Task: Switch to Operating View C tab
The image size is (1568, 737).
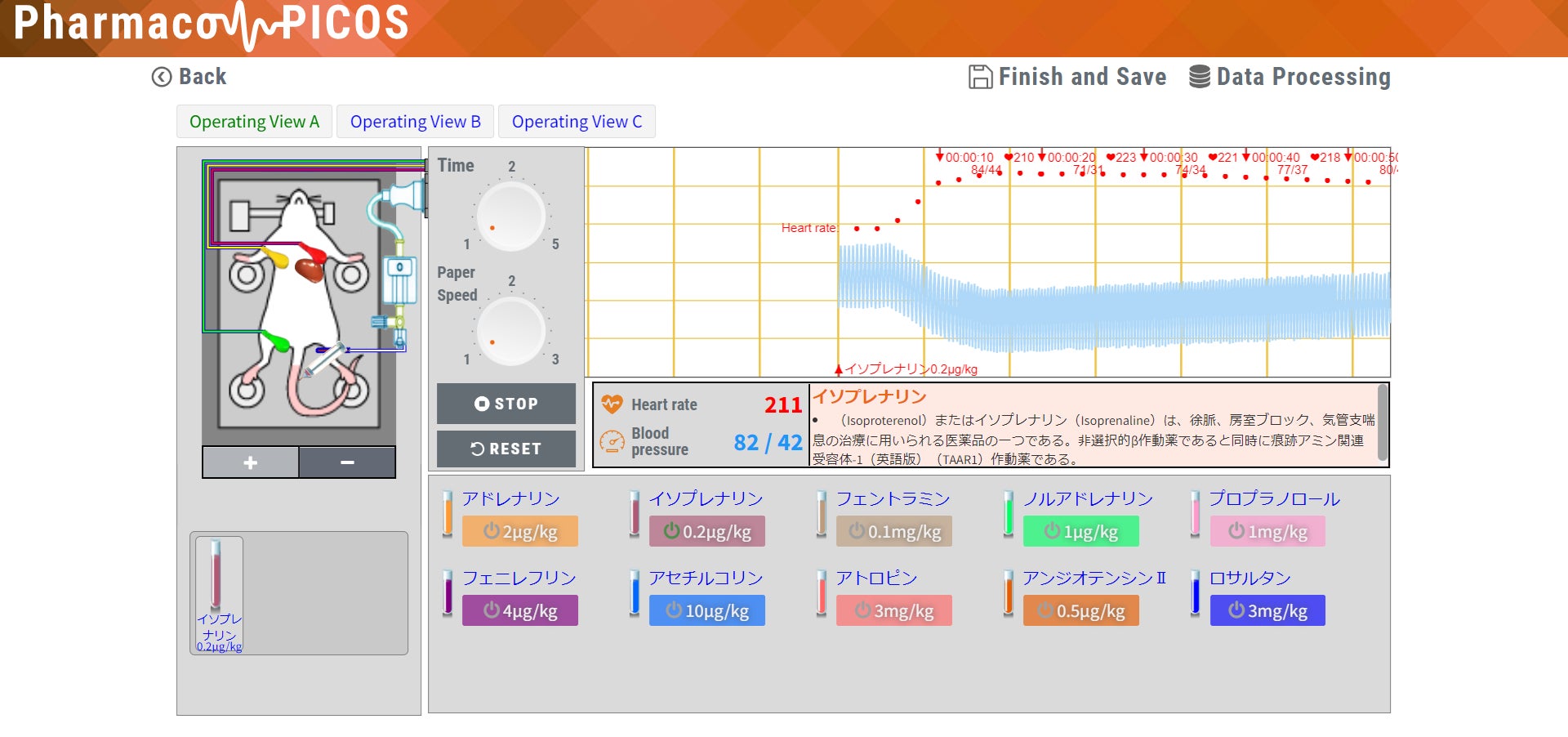Action: pyautogui.click(x=577, y=122)
